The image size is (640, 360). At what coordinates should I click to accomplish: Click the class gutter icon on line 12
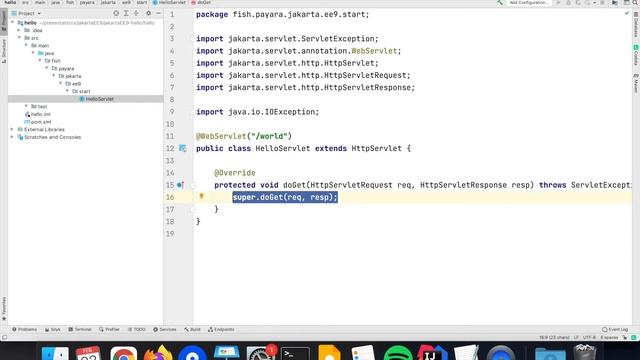click(182, 148)
